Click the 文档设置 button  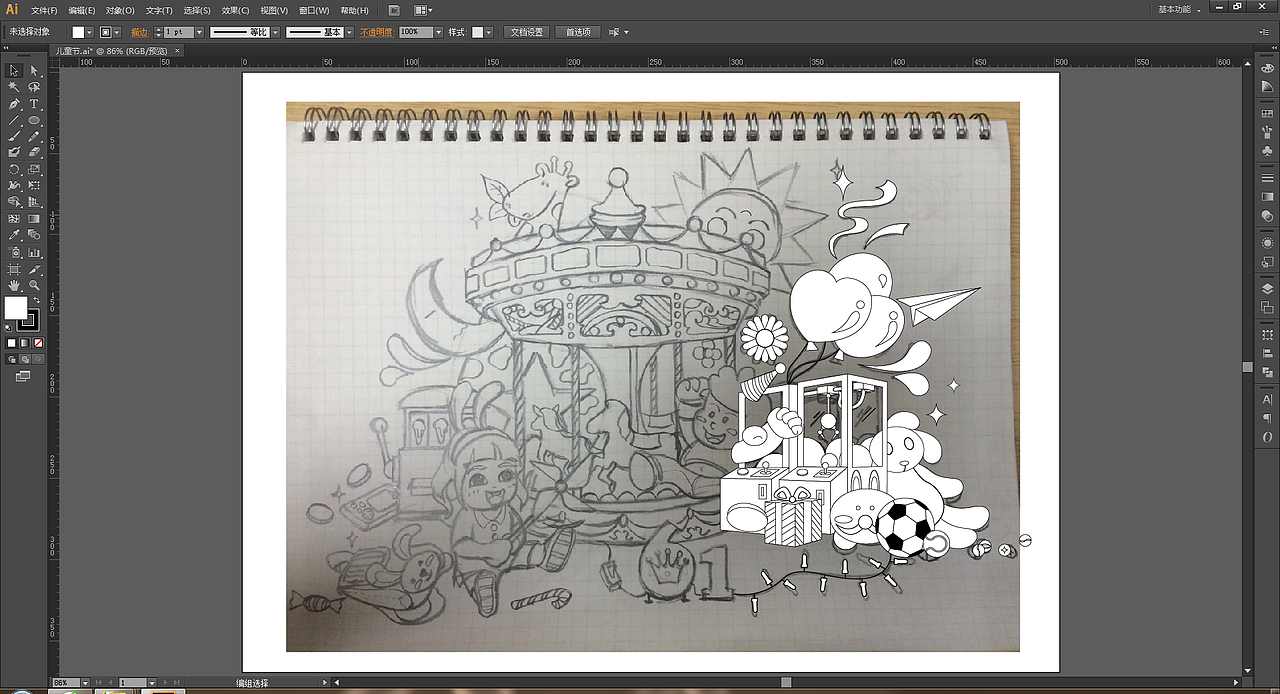click(527, 32)
